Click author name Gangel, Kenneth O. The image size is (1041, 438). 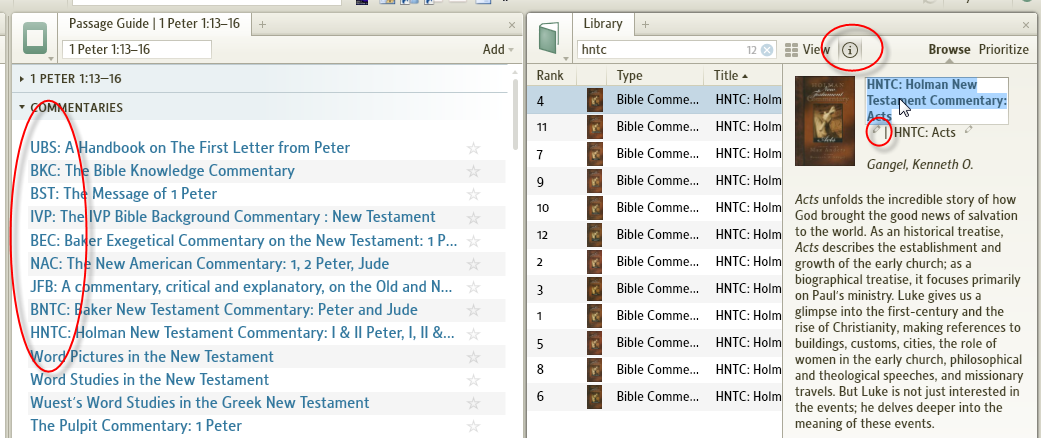[x=920, y=165]
